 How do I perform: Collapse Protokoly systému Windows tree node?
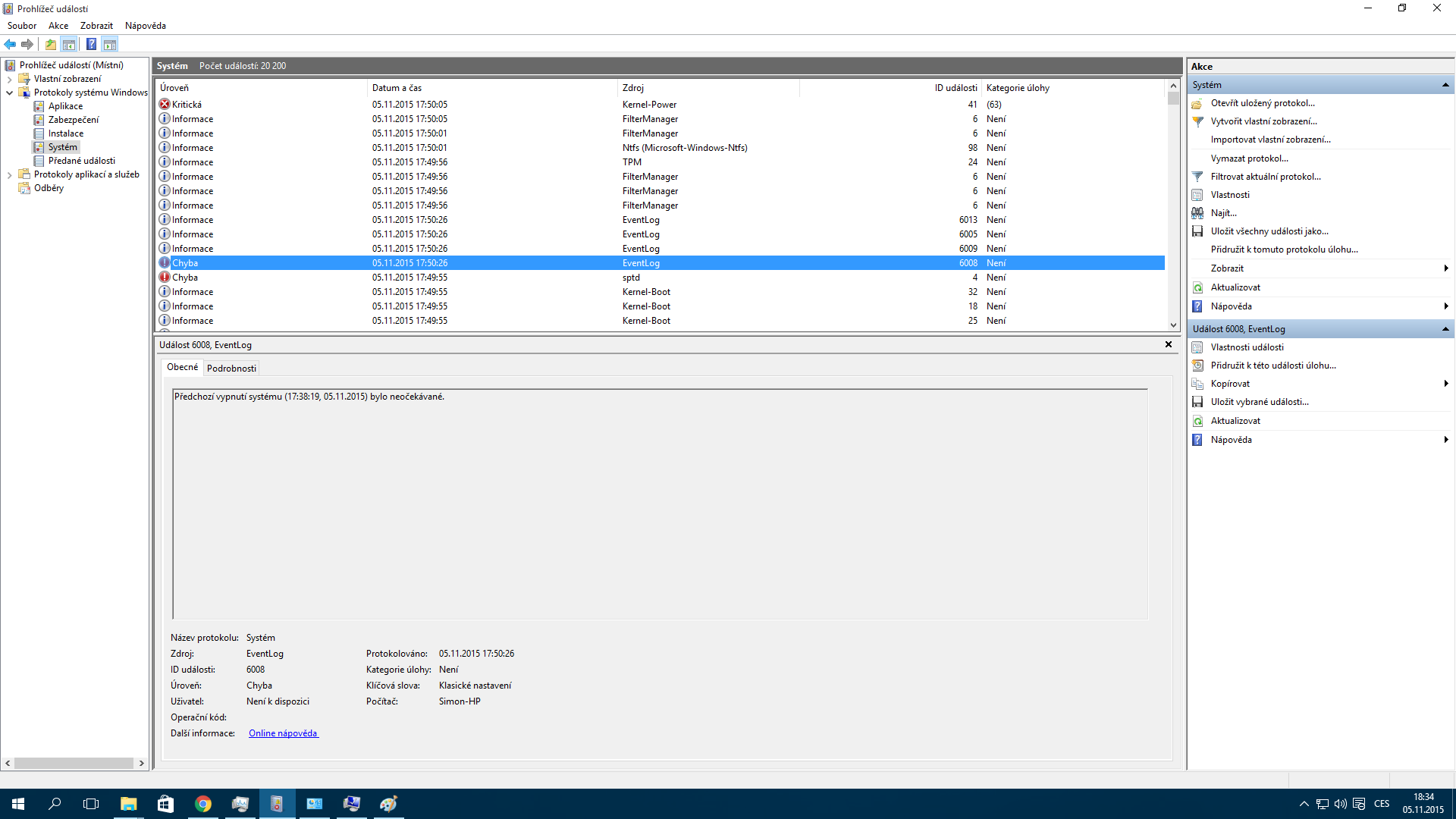click(x=9, y=93)
